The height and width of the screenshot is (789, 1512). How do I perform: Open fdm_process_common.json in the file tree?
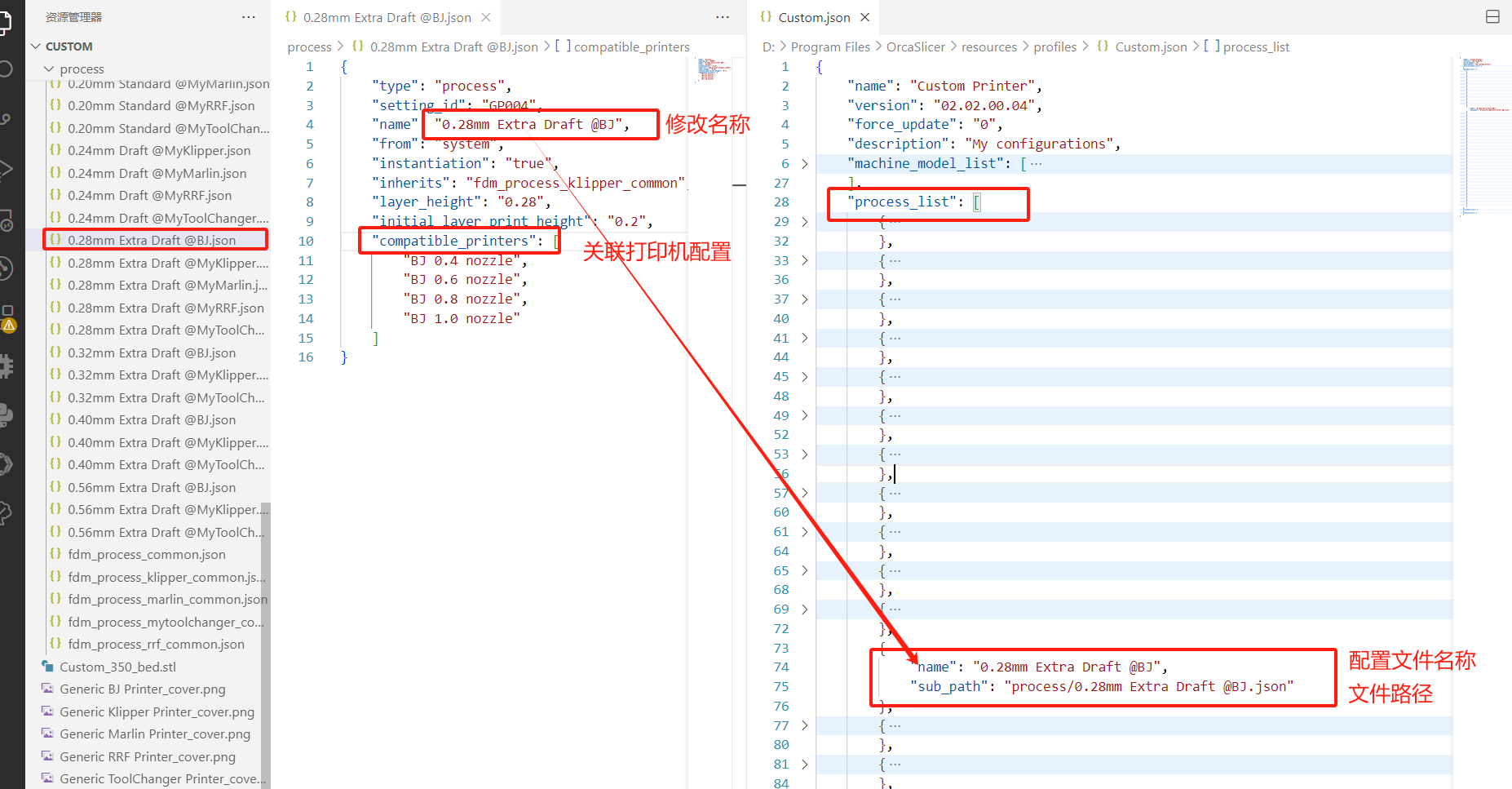pyautogui.click(x=147, y=555)
